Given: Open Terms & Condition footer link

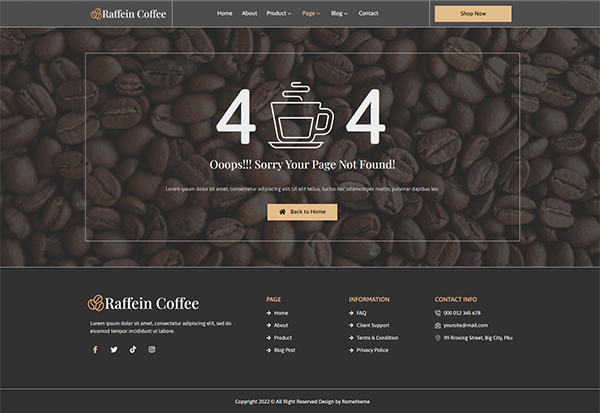Looking at the screenshot, I should click(x=377, y=338).
